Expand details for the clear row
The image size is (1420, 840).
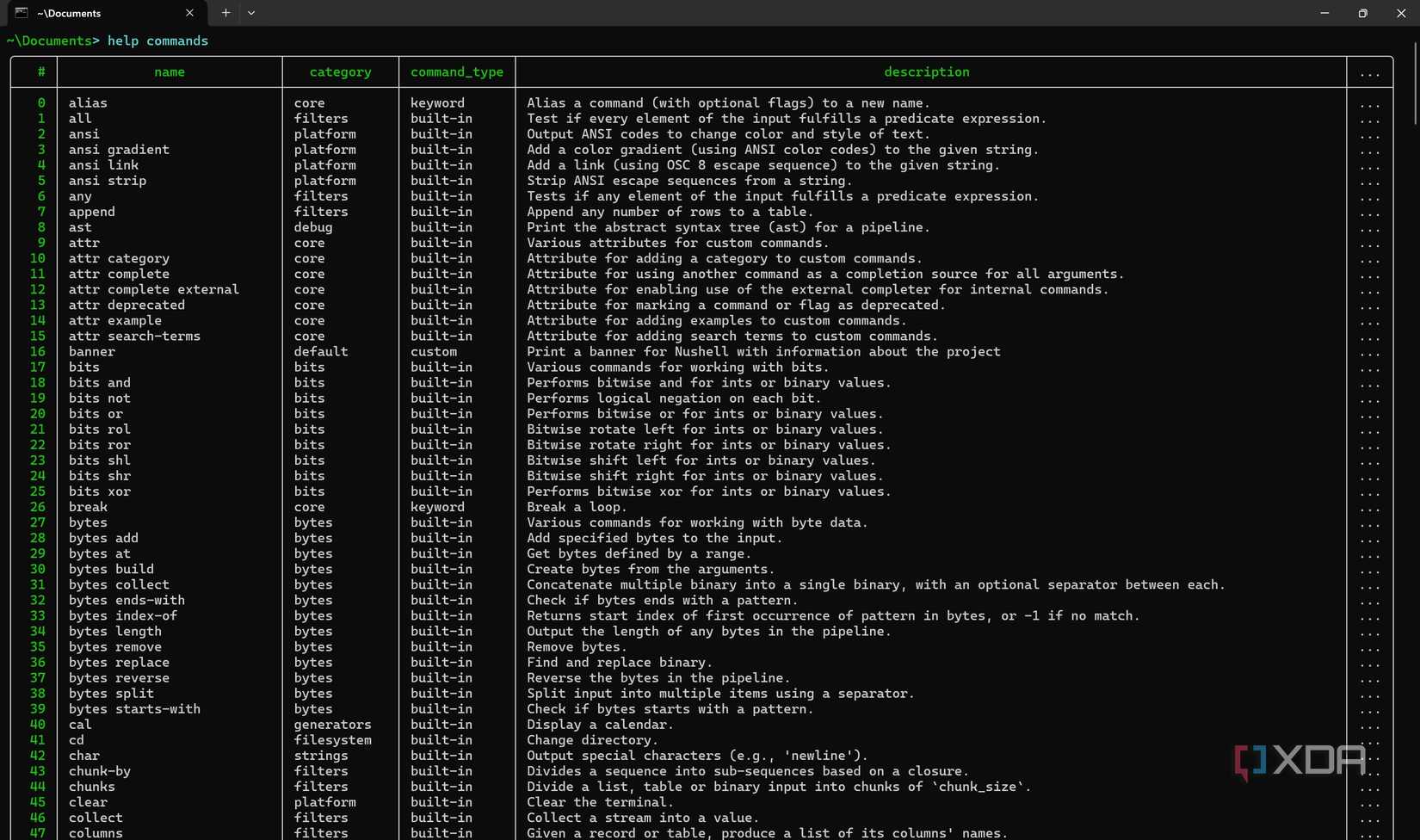click(1370, 802)
